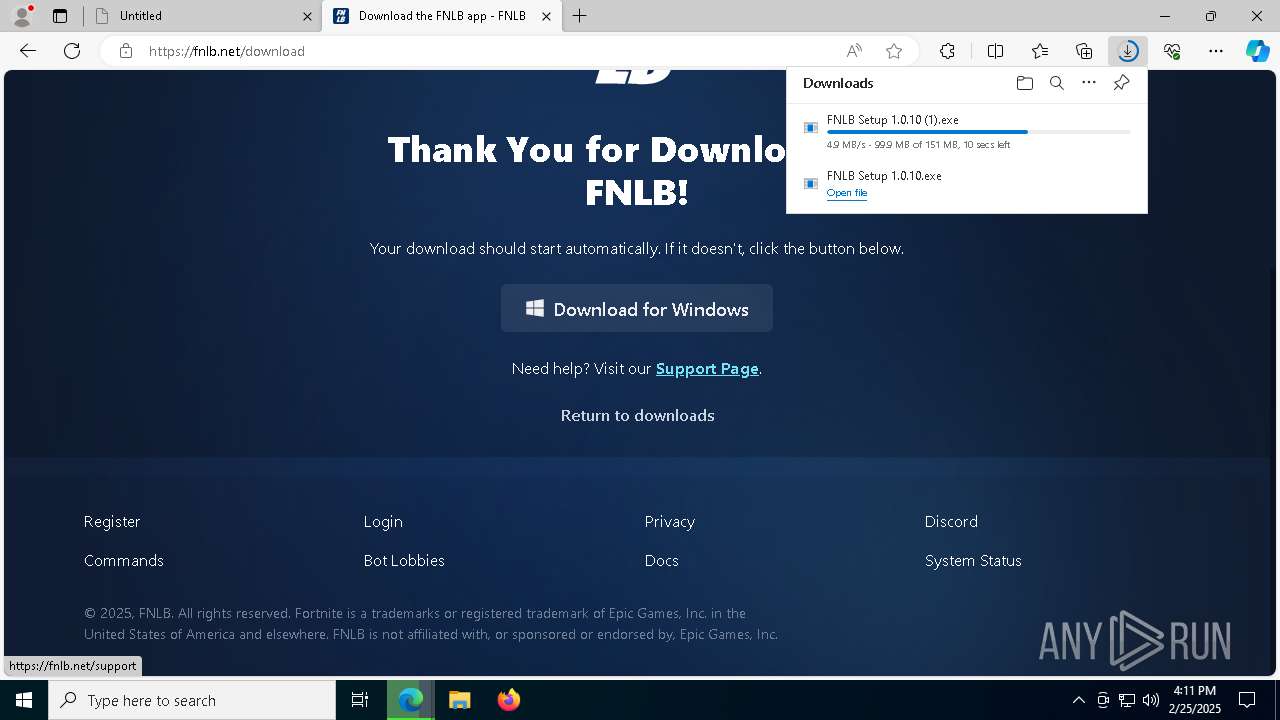This screenshot has height=720, width=1280.
Task: Show hidden tray icons chevron
Action: pos(1078,700)
